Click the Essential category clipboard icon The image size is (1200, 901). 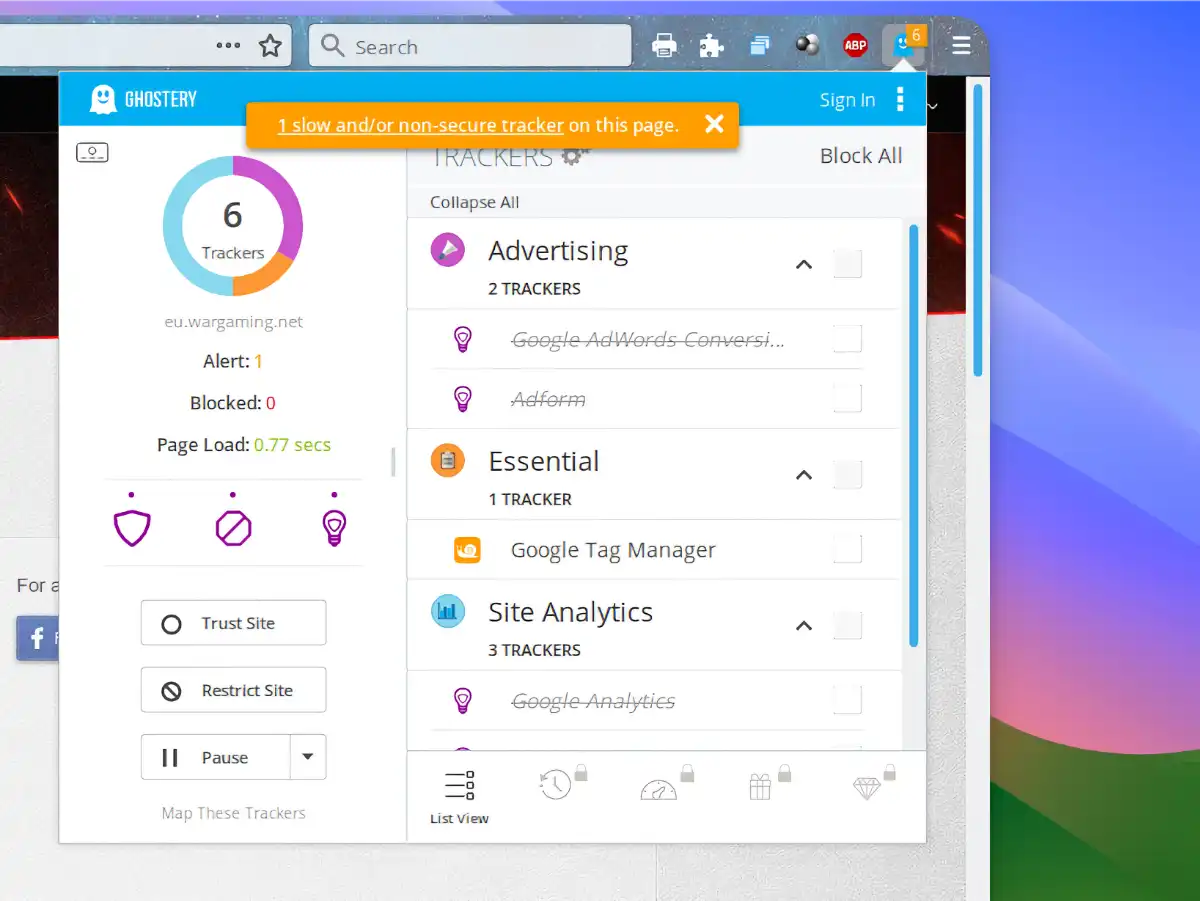[447, 461]
